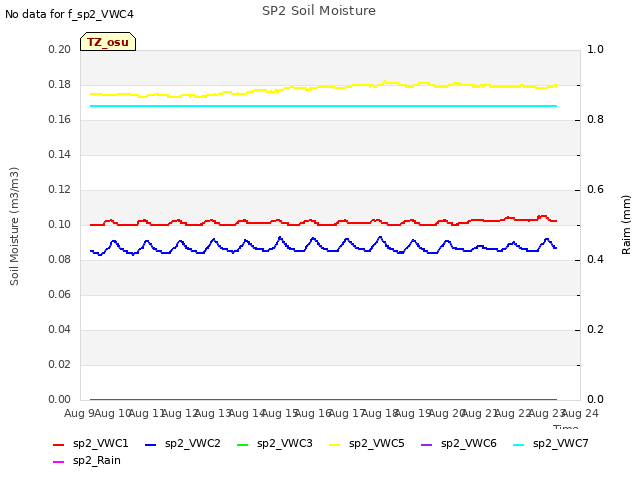Click the TZ_osu annotation label
The width and height of the screenshot is (640, 480).
point(108,42)
